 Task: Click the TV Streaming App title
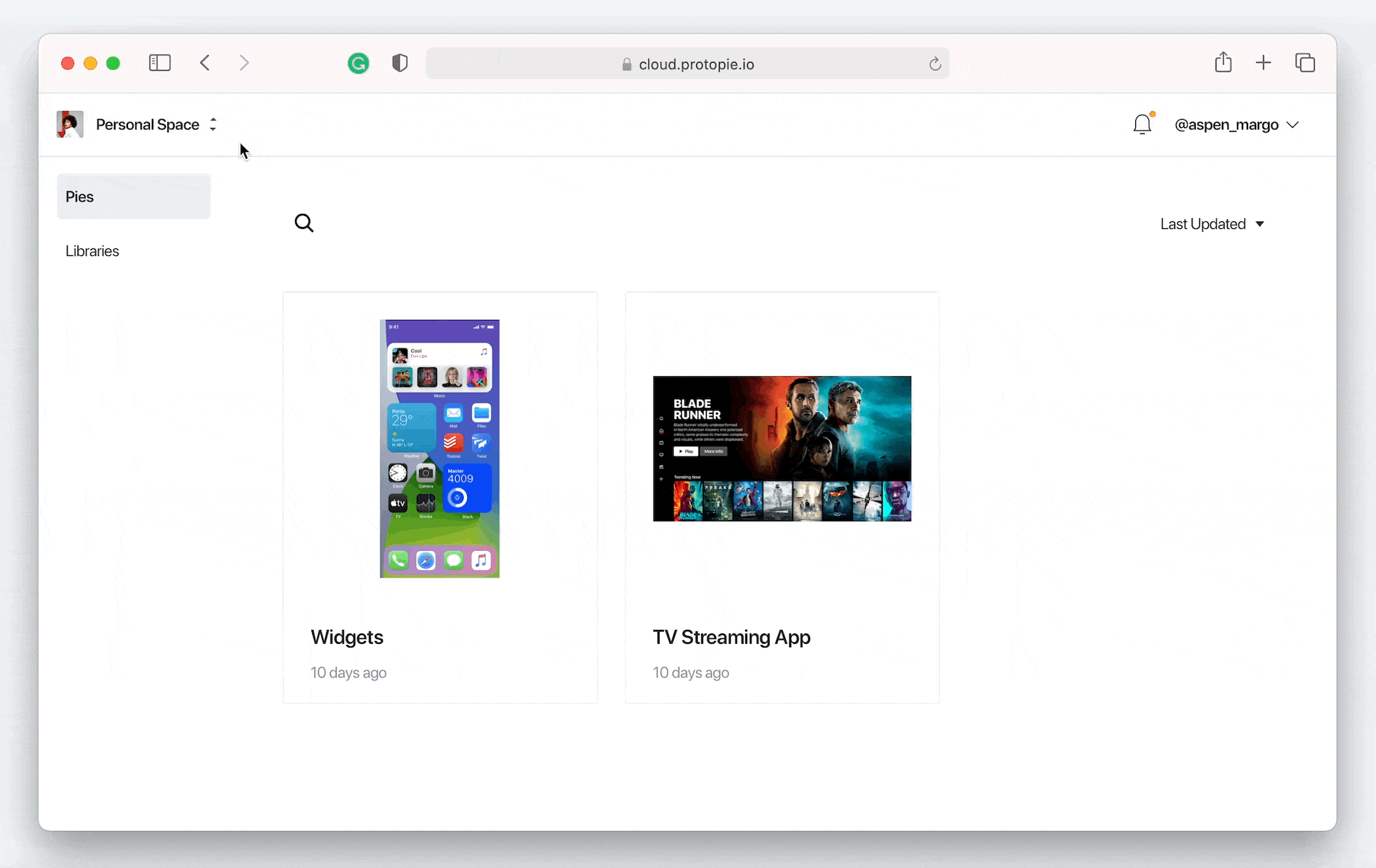pos(732,637)
